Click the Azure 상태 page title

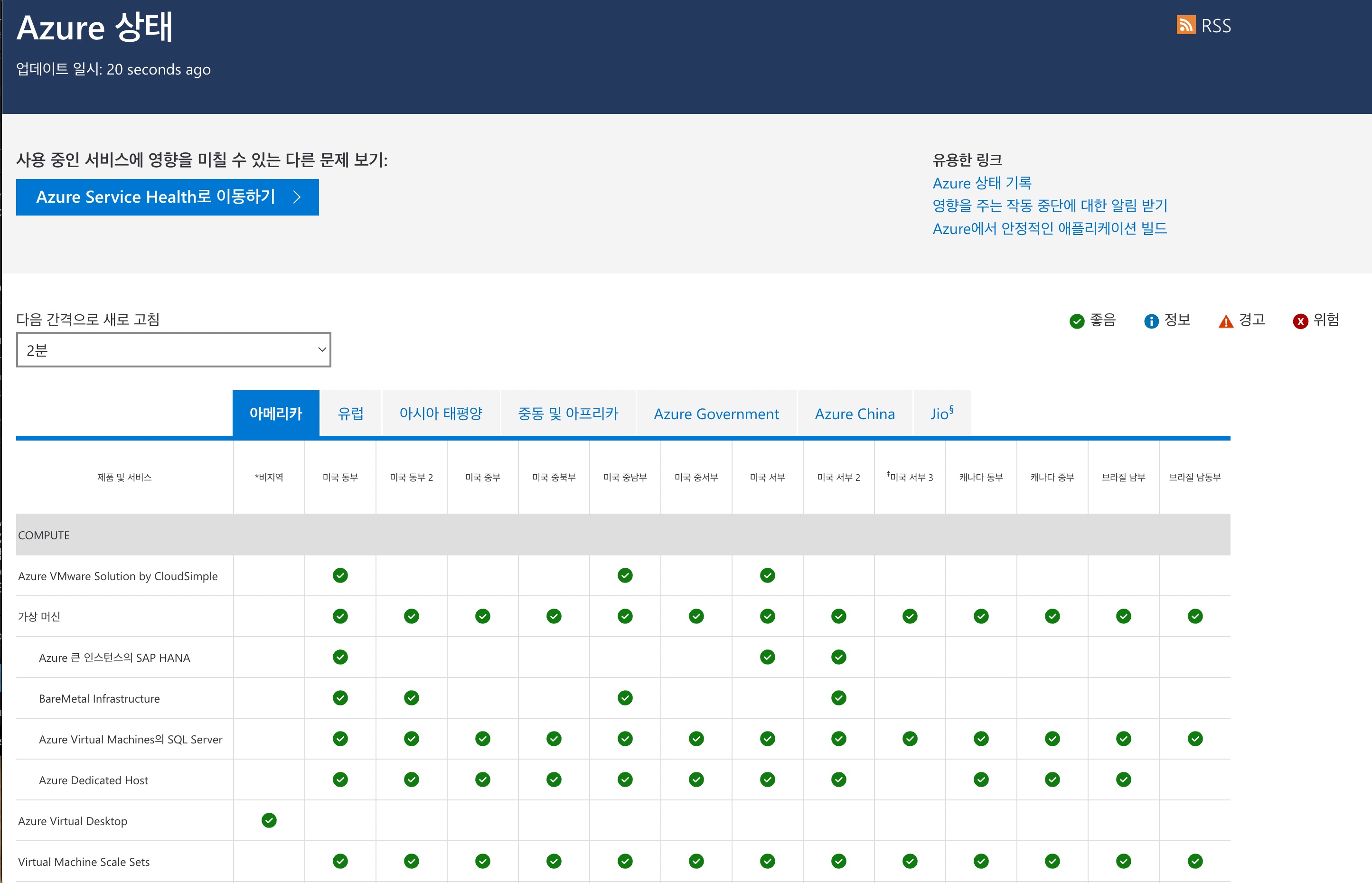(94, 27)
